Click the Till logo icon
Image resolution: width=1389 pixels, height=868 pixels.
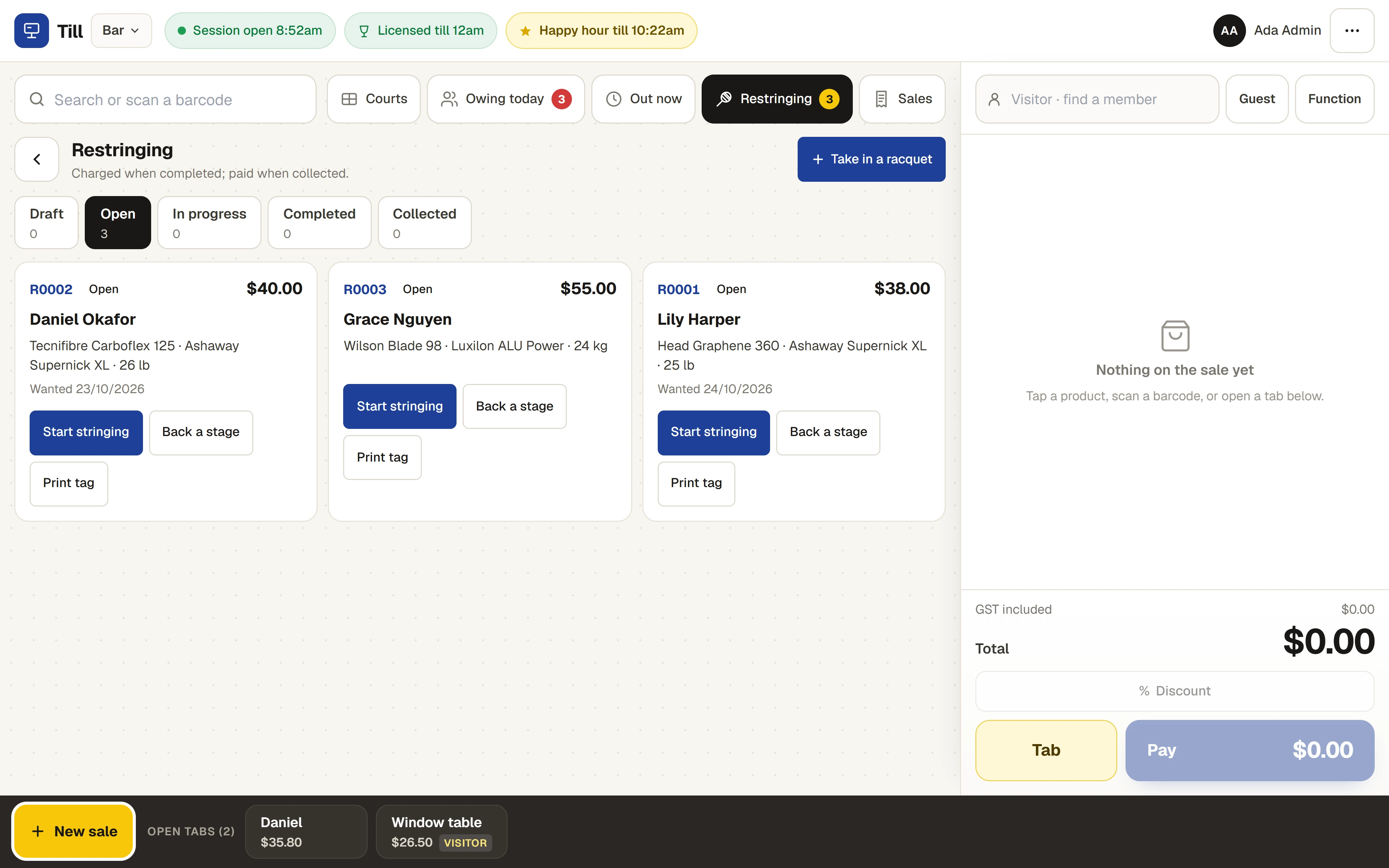(32, 30)
